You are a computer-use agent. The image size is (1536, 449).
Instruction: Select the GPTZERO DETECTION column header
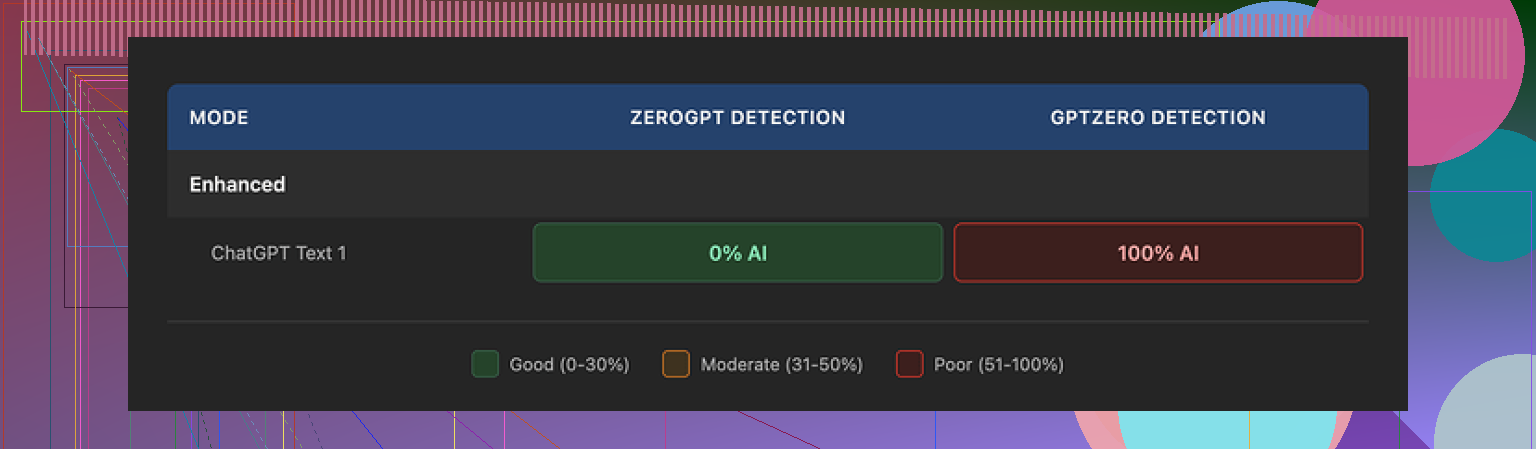1158,118
